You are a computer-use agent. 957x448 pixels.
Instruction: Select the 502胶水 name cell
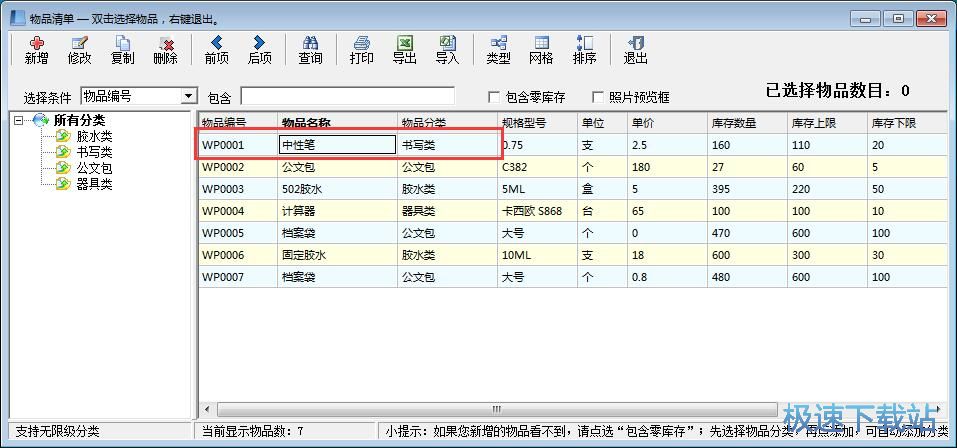(338, 189)
